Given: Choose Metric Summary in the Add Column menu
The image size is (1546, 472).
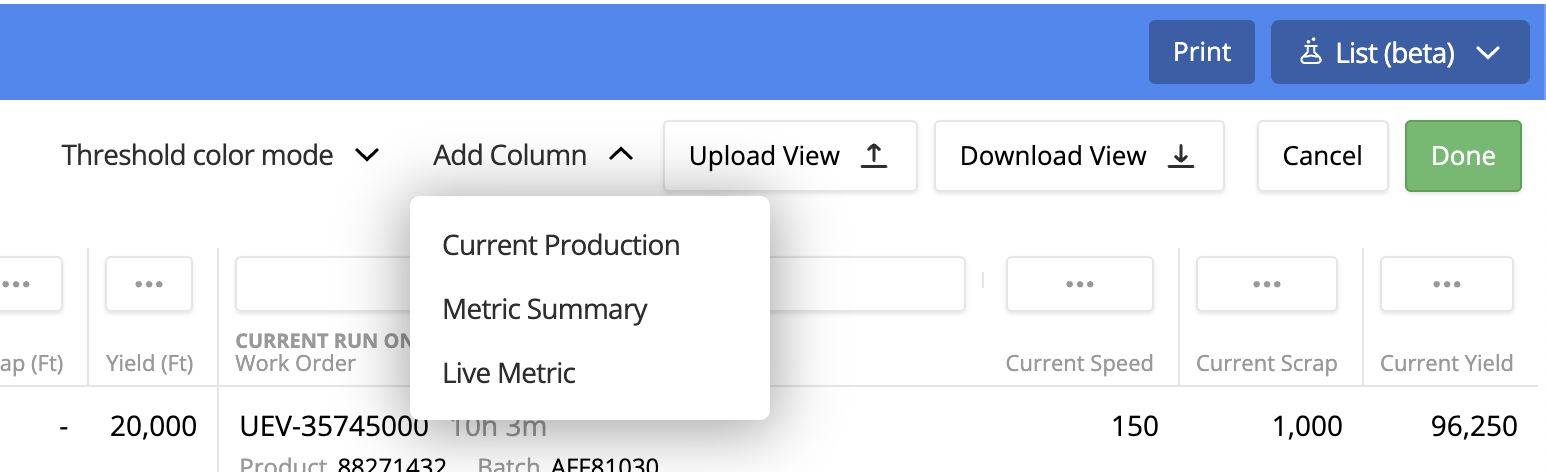Looking at the screenshot, I should coord(545,310).
